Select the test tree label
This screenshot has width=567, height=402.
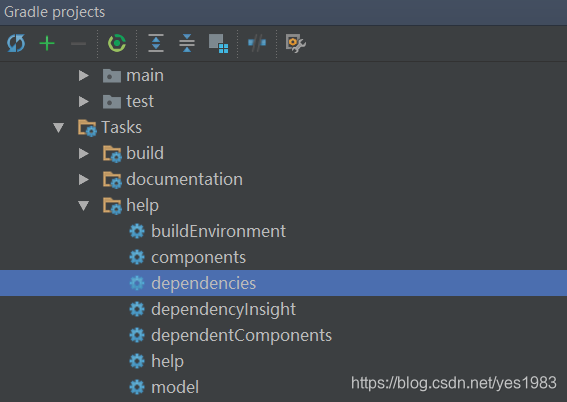pos(140,102)
